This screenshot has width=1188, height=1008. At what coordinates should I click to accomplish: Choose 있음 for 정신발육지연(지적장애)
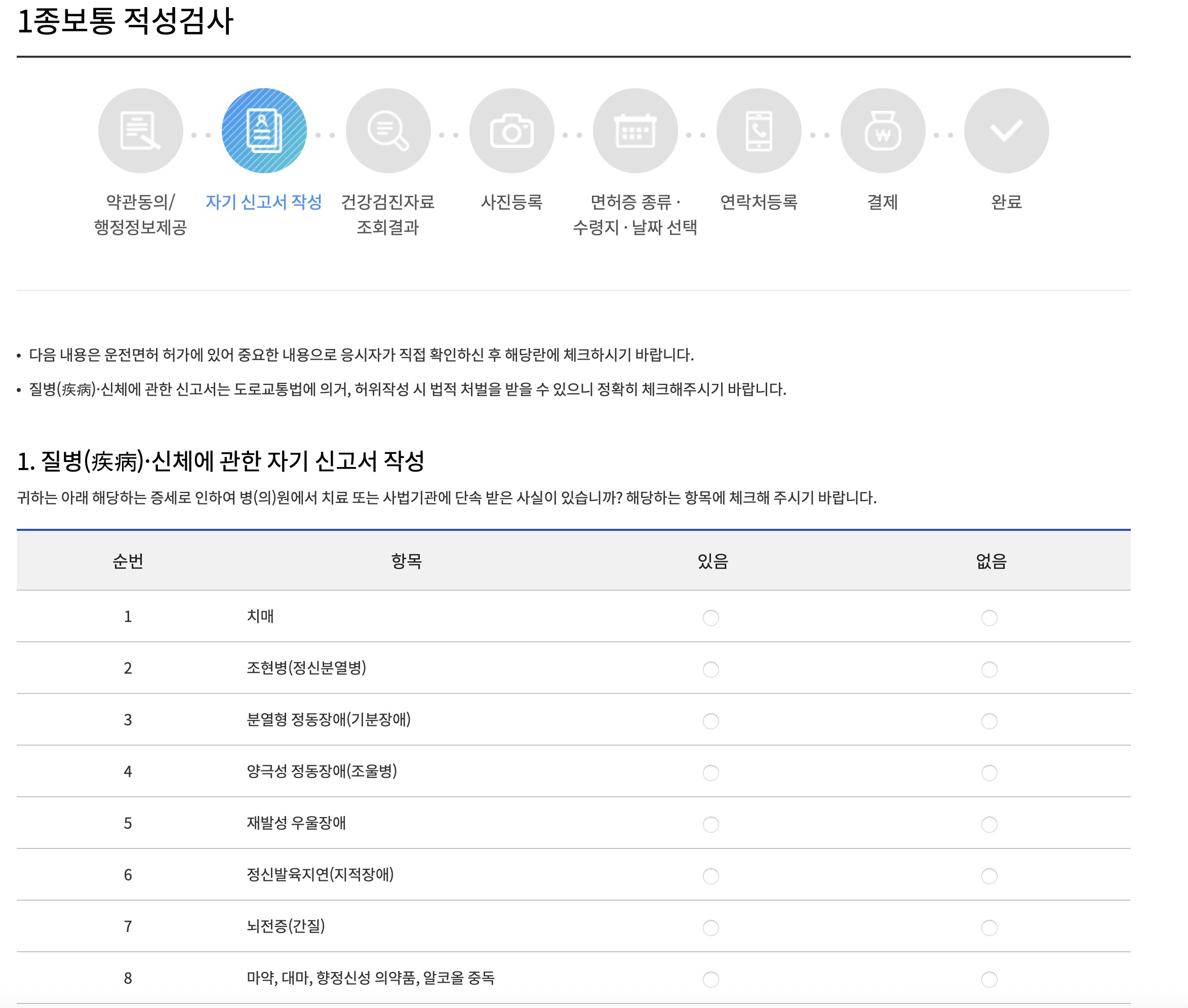point(710,876)
